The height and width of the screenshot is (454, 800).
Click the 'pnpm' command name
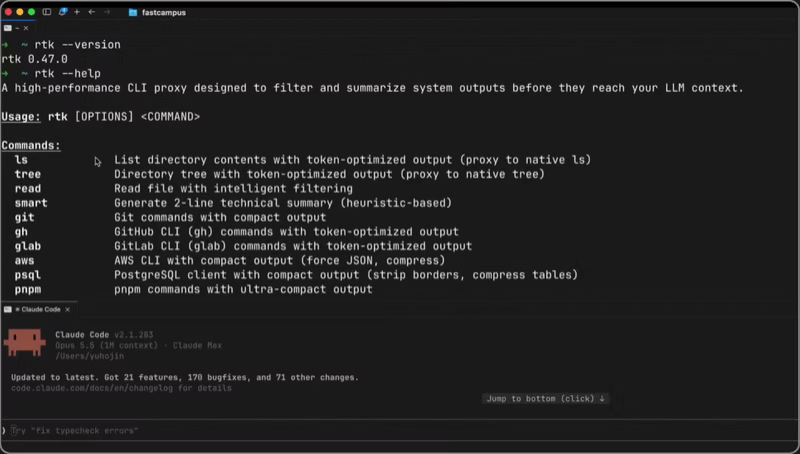(x=28, y=289)
